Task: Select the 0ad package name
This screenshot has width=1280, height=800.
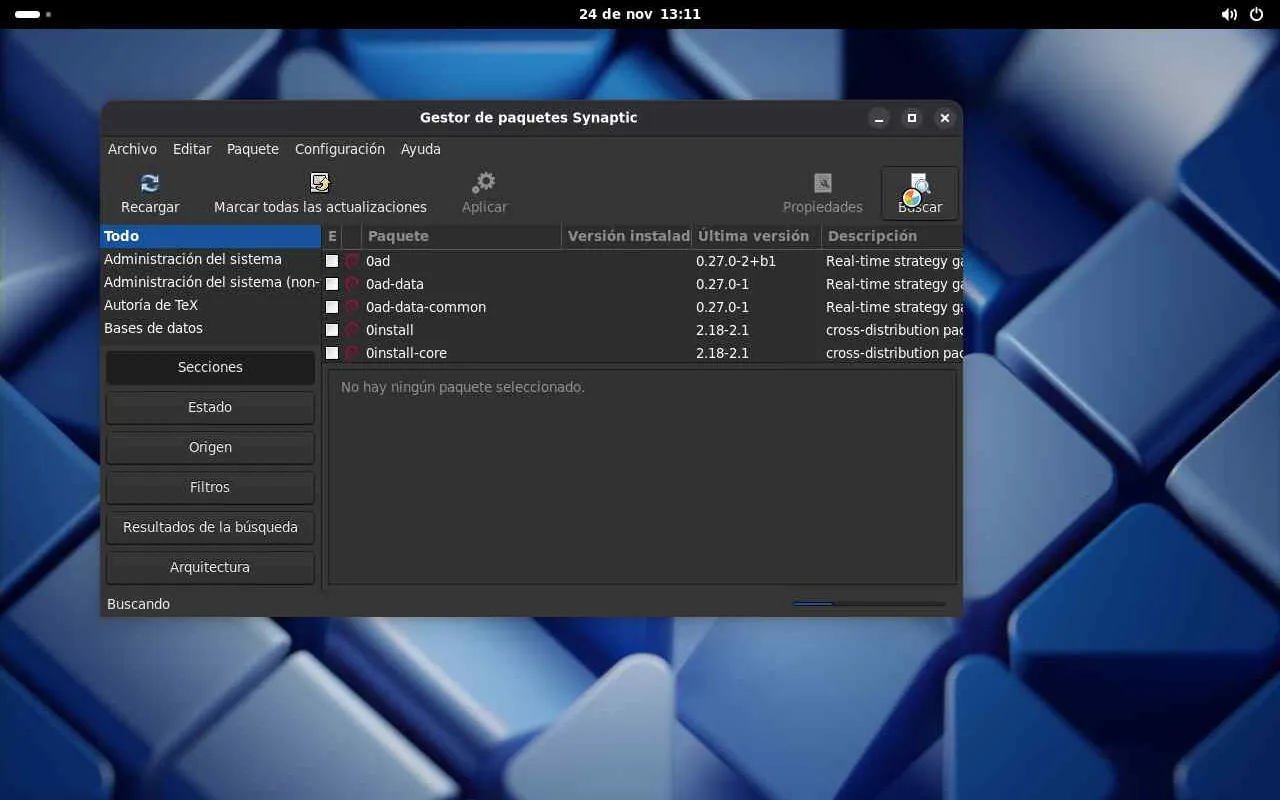Action: [x=378, y=261]
